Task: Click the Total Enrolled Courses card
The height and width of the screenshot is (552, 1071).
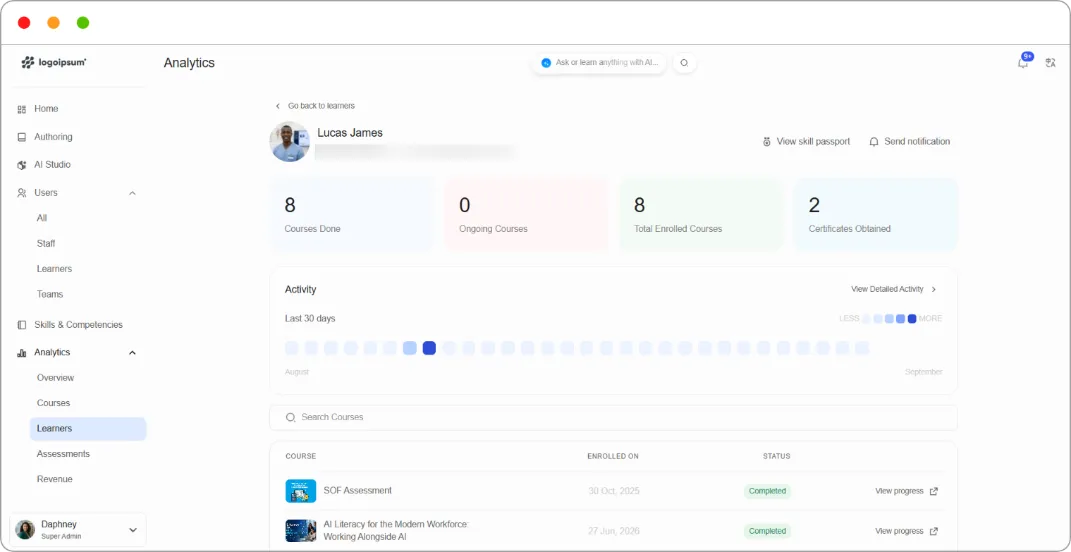Action: tap(701, 215)
